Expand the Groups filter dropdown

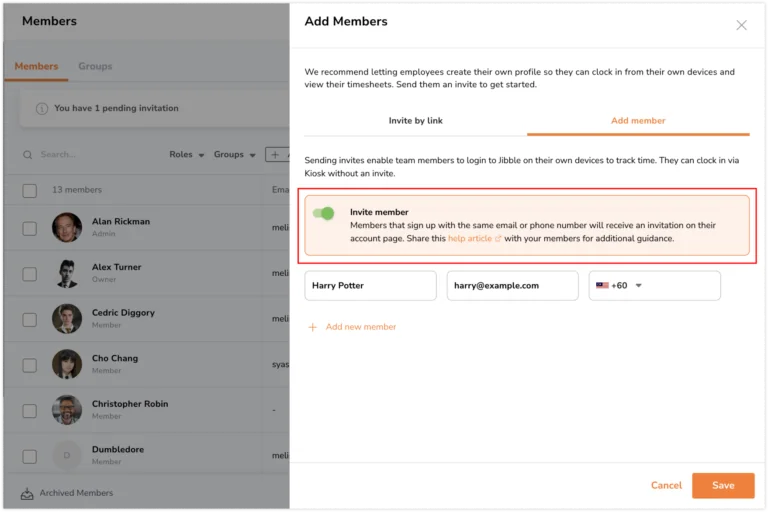[x=235, y=154]
